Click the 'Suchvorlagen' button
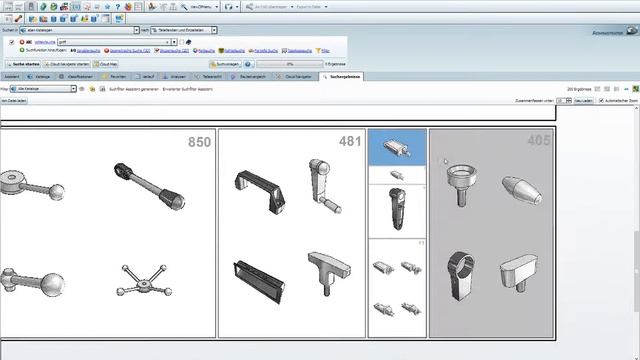 tap(224, 64)
